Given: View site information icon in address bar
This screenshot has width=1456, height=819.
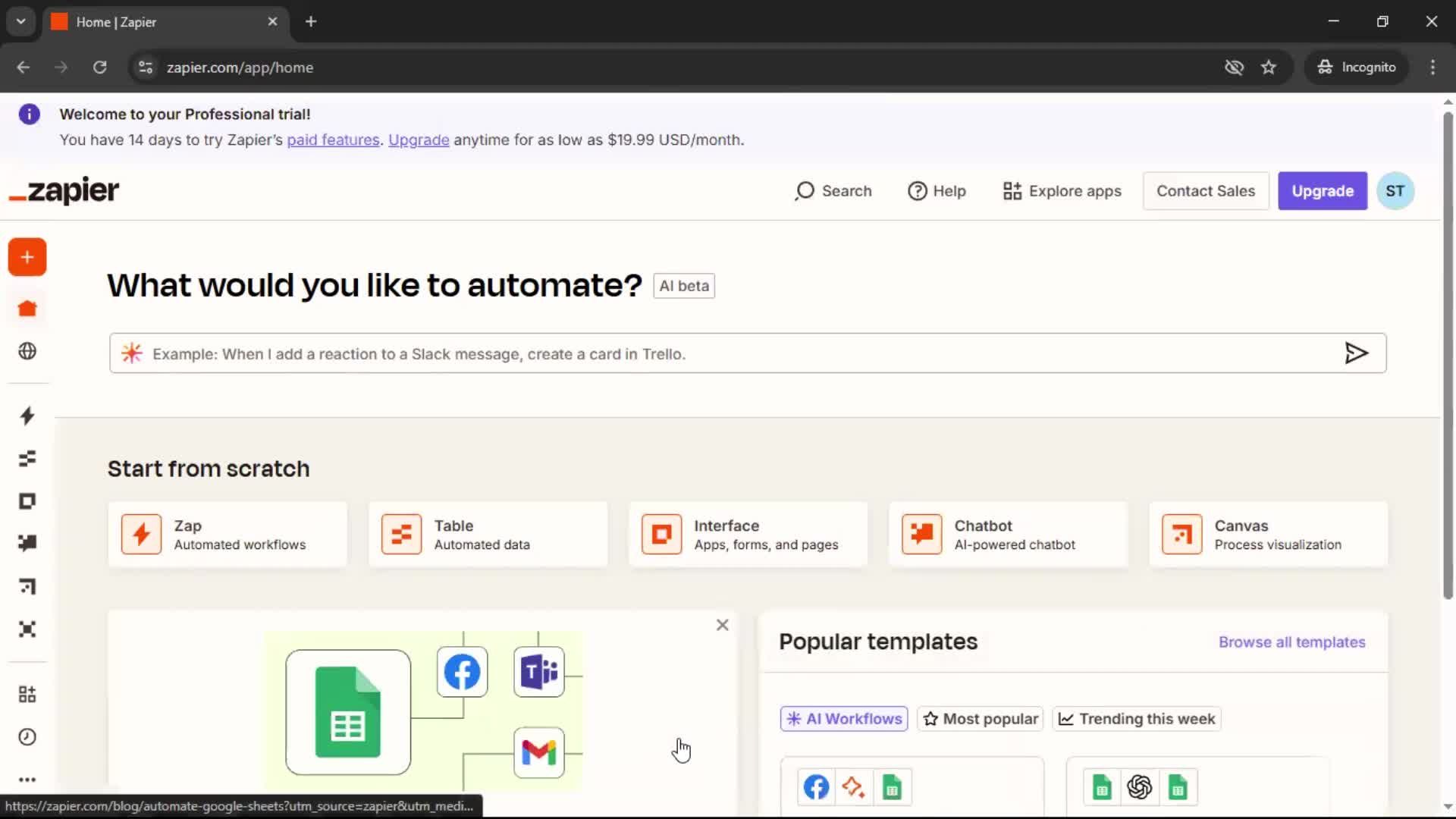Looking at the screenshot, I should [146, 67].
